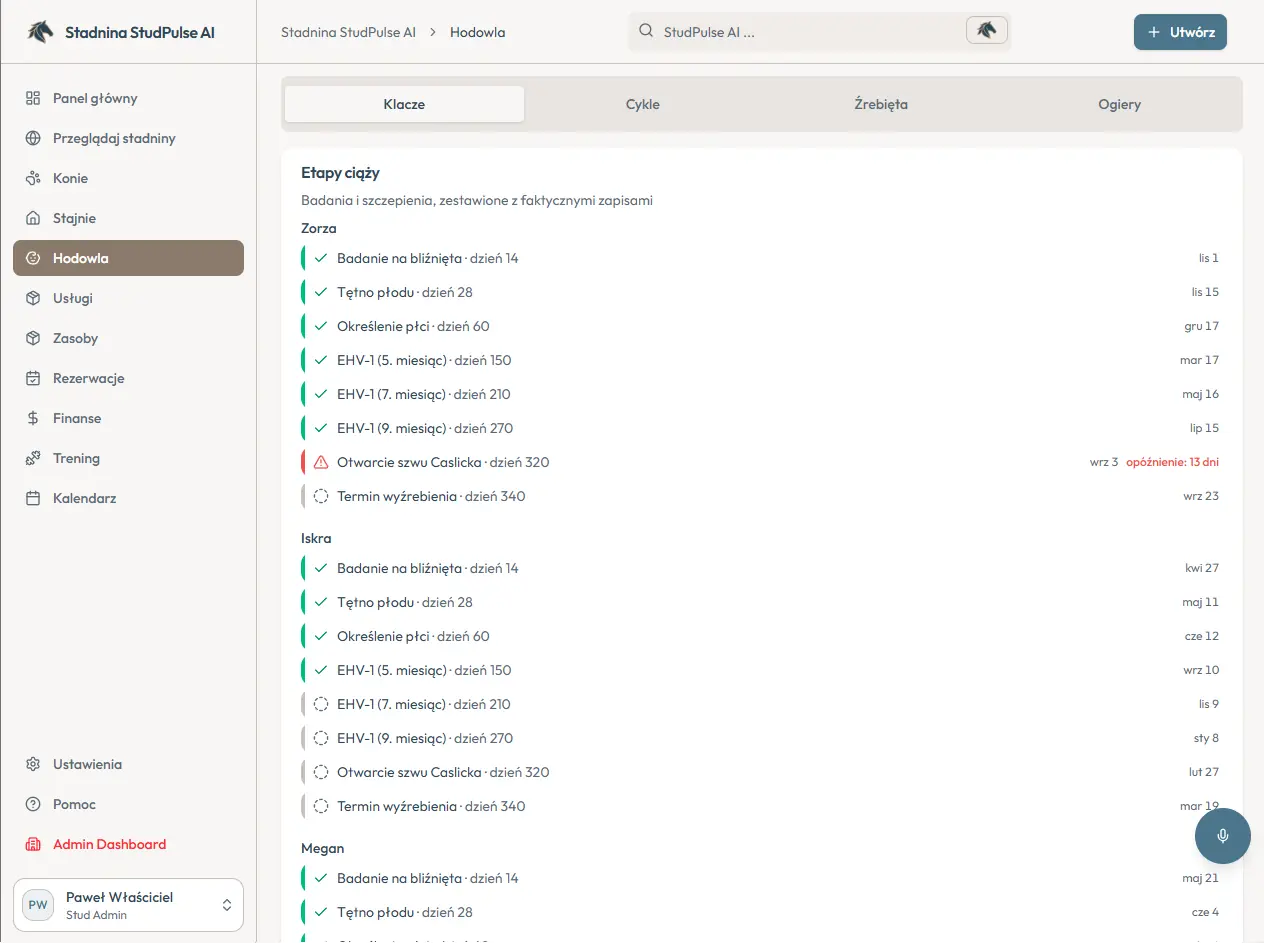Open Stajnie using house icon
Image resolution: width=1264 pixels, height=943 pixels.
[33, 218]
